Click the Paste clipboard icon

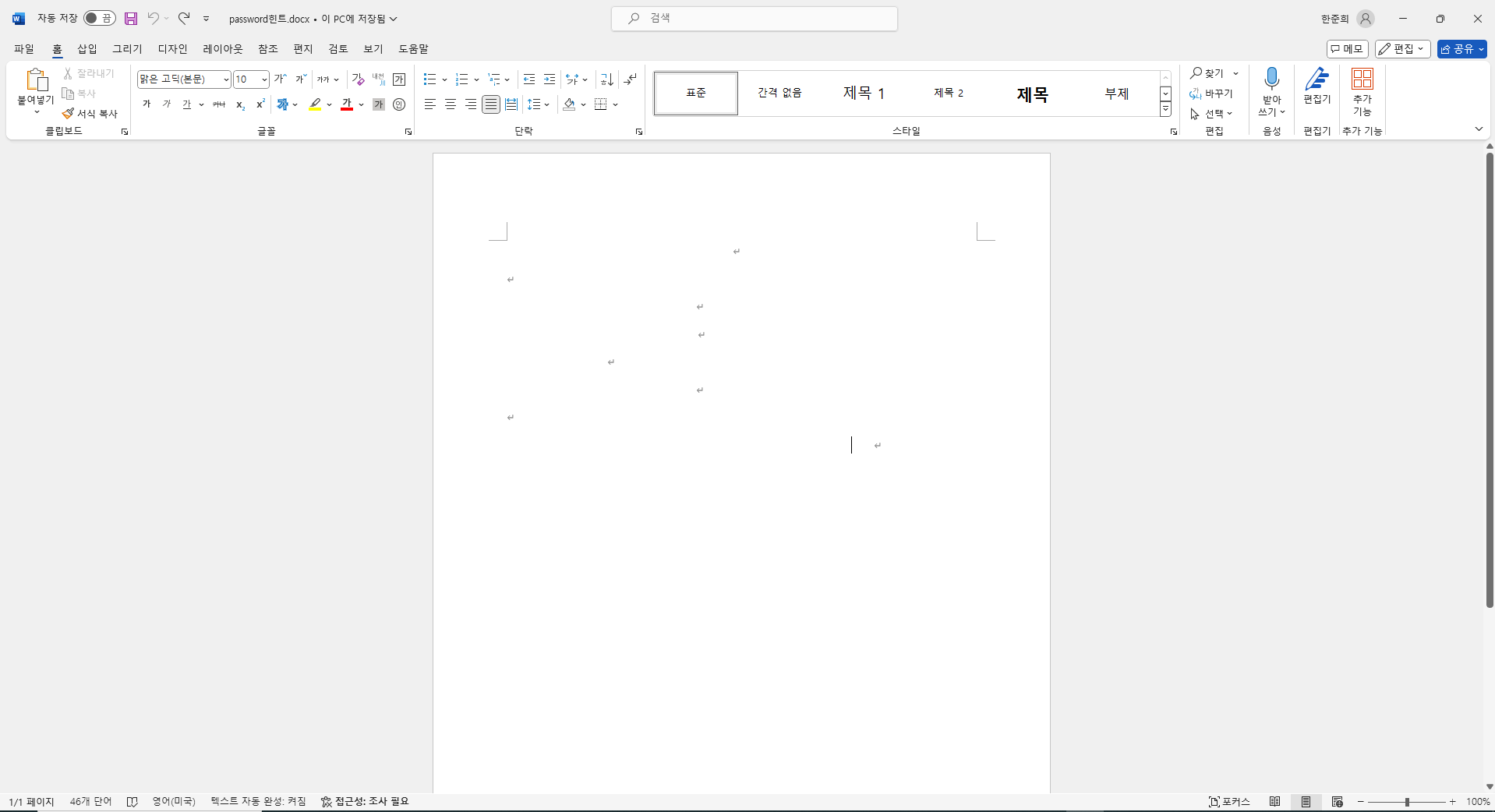pos(36,80)
